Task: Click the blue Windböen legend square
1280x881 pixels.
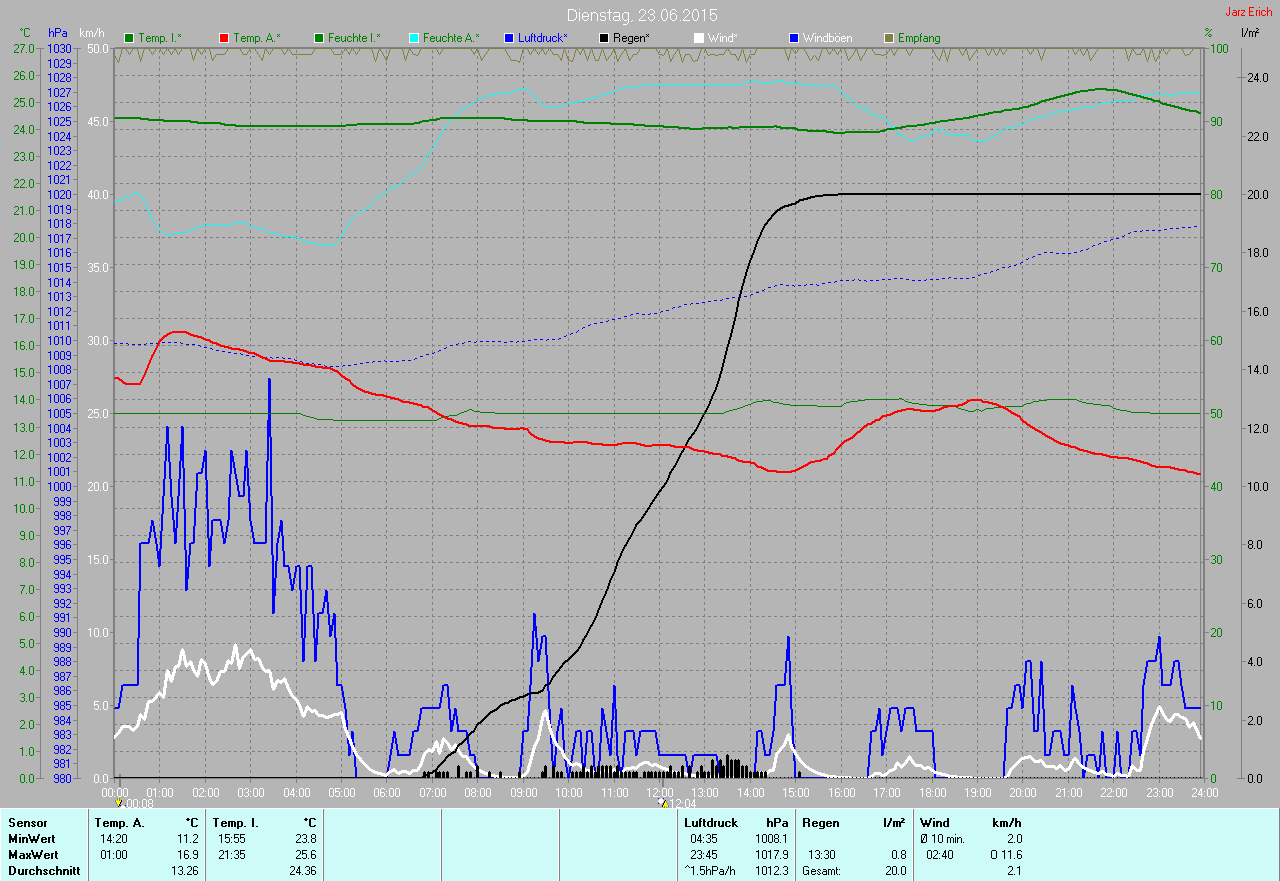Action: tap(794, 38)
